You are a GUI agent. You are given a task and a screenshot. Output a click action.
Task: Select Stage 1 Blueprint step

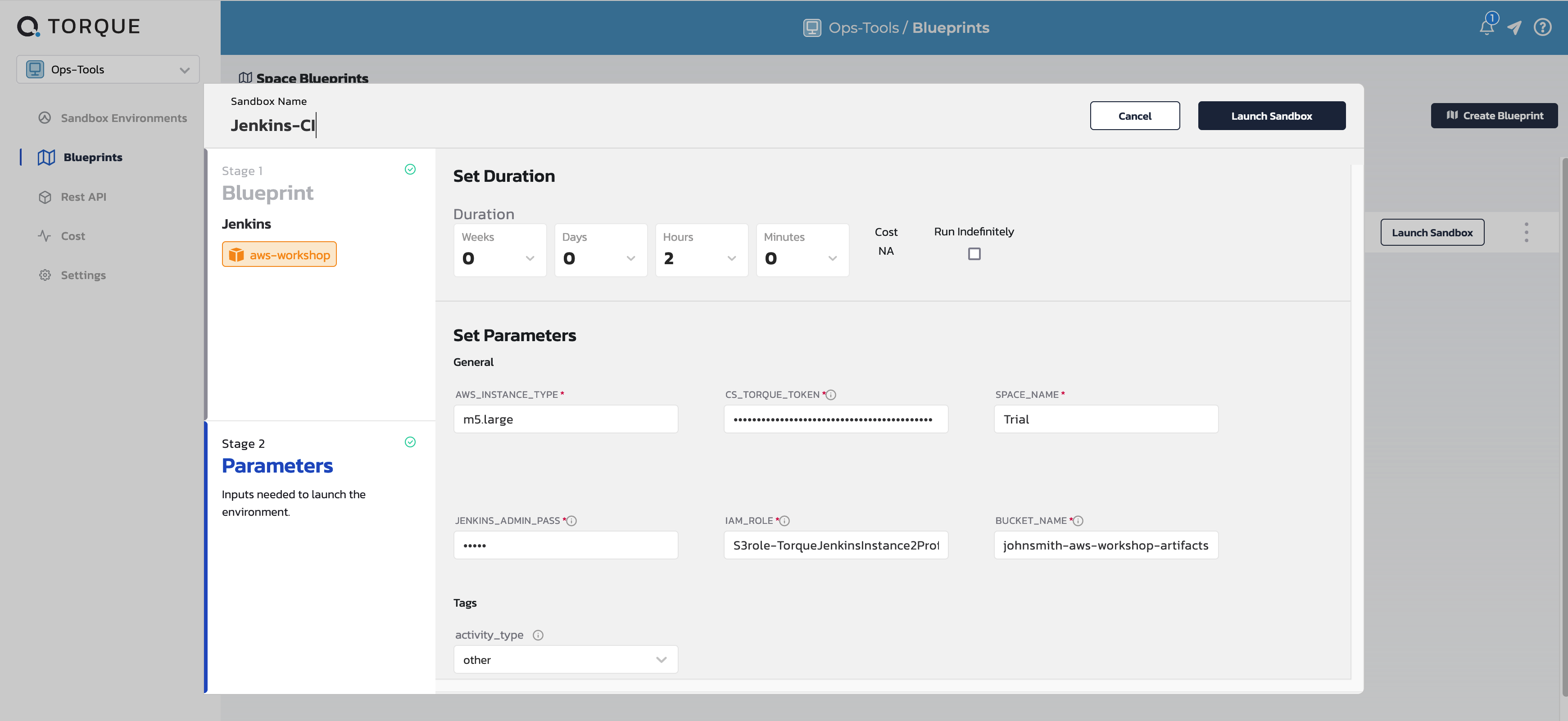[x=321, y=284]
